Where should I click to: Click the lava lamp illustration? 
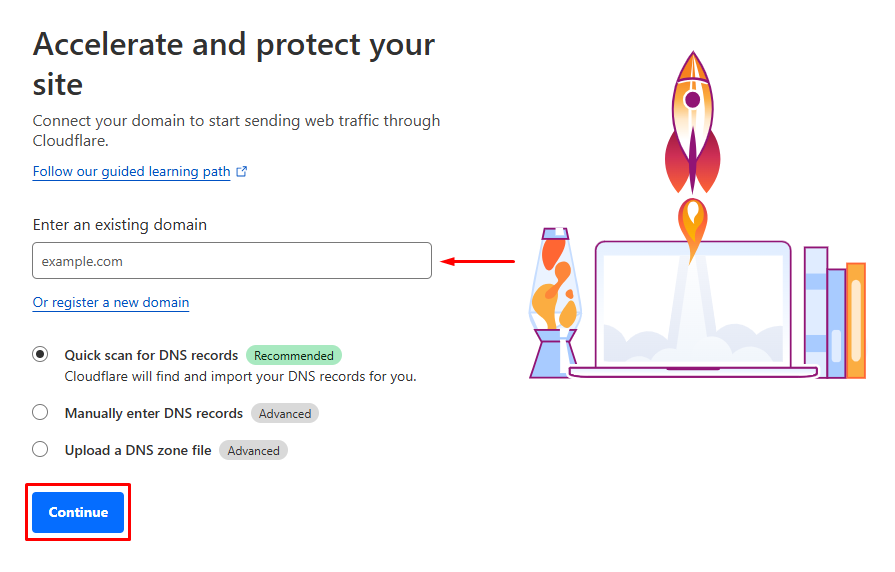[x=554, y=303]
